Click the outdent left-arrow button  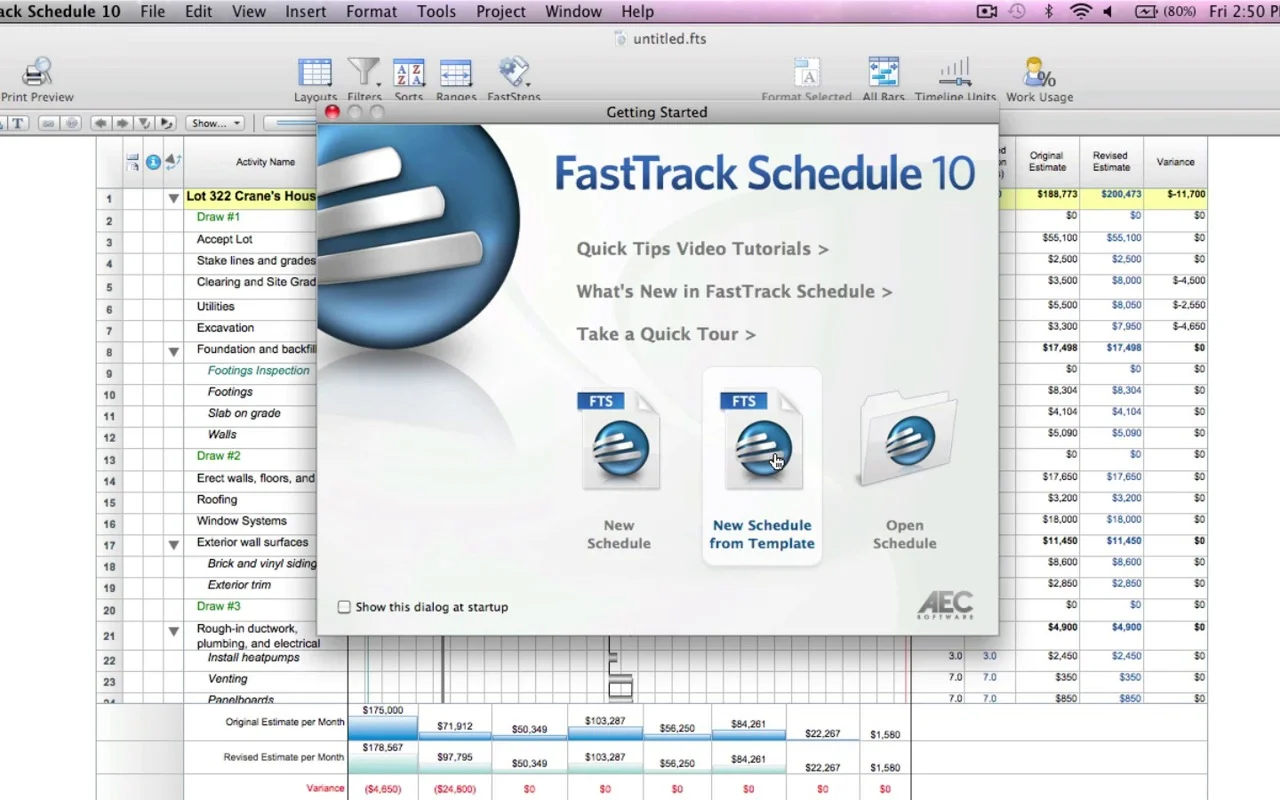100,123
